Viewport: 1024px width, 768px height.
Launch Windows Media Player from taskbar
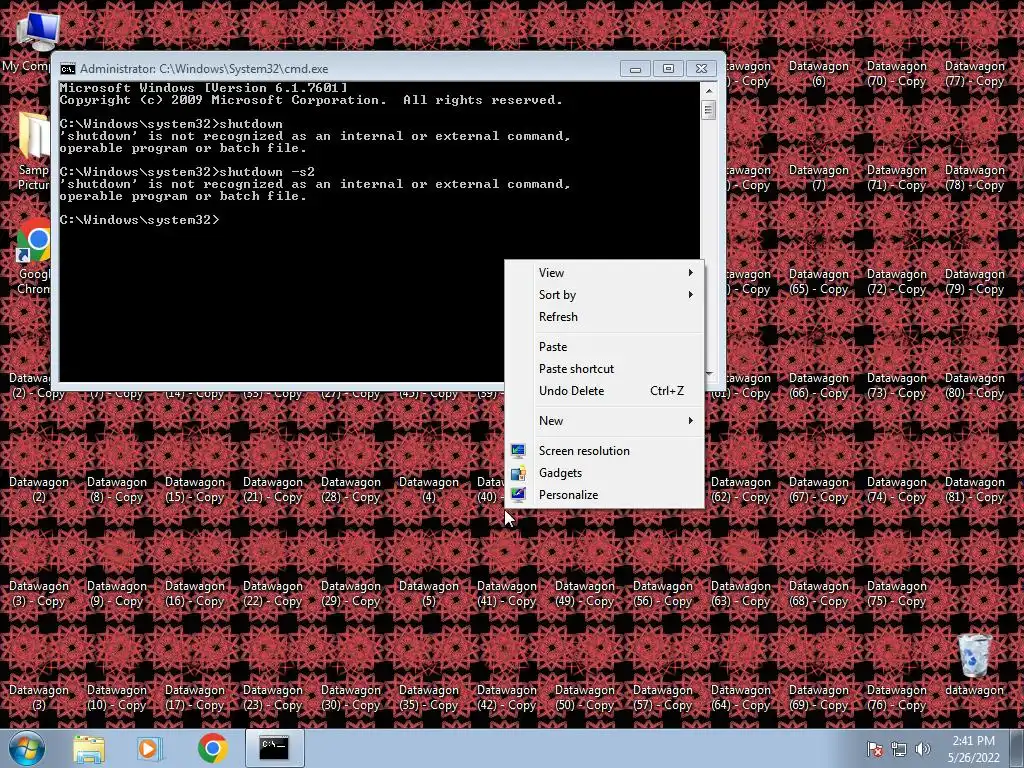point(150,748)
